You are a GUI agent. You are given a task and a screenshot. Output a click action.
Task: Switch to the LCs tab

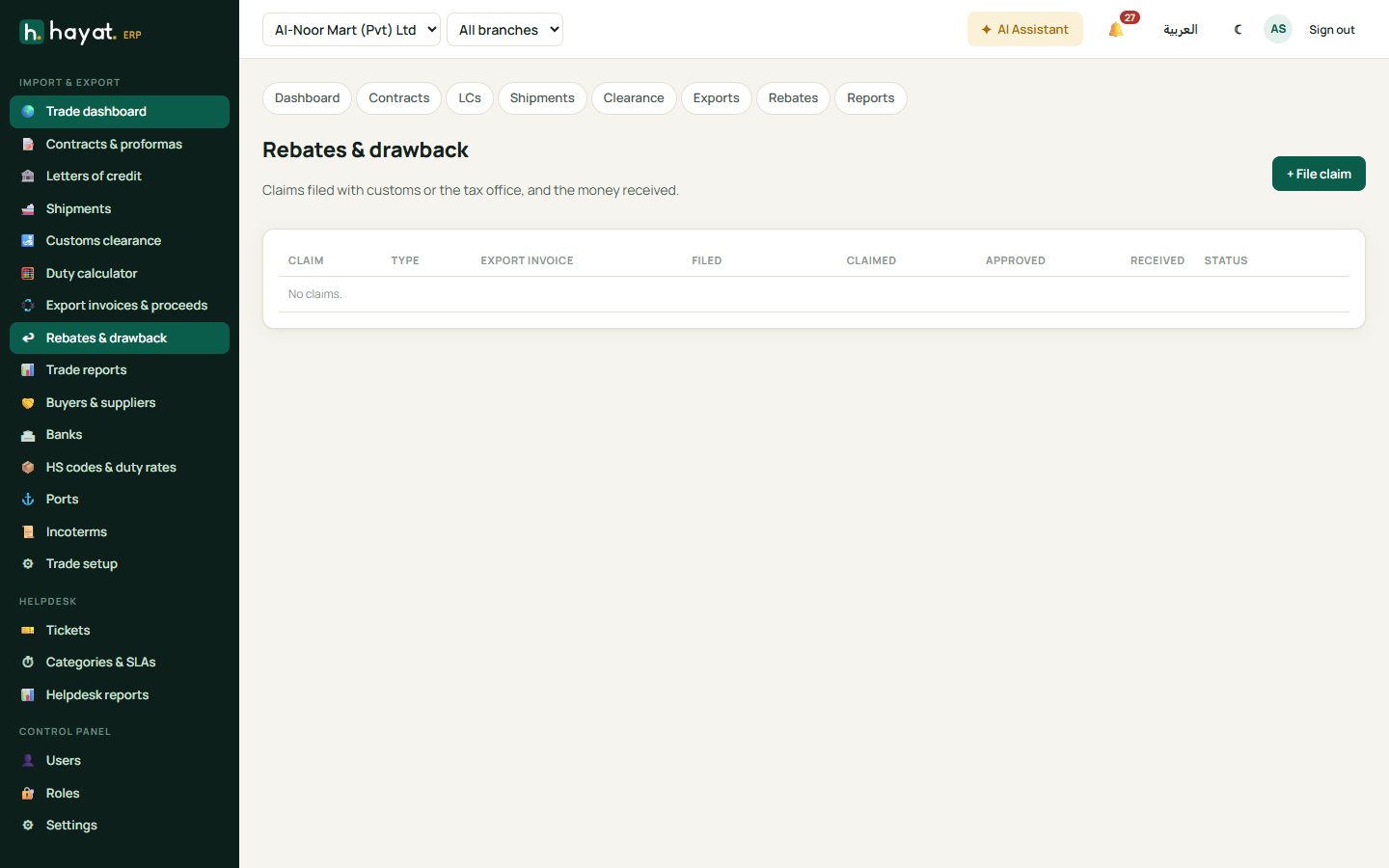(470, 98)
